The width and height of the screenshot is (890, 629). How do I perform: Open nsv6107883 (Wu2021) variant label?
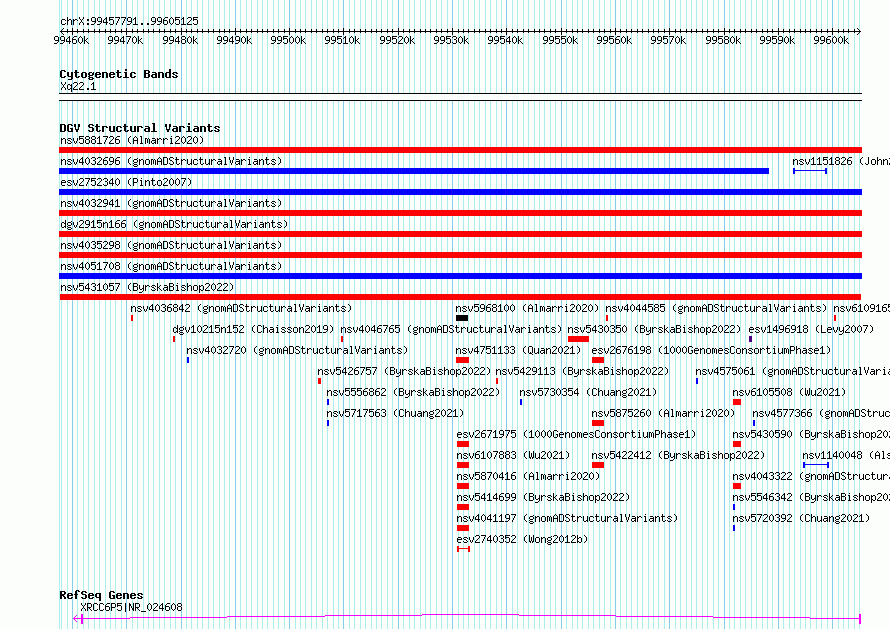tap(513, 455)
